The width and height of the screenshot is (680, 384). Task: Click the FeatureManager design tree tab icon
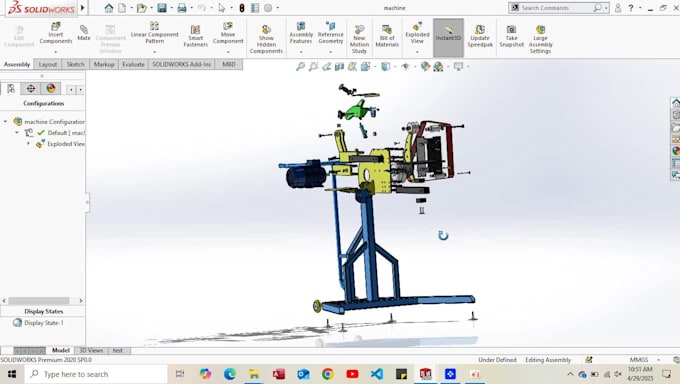click(11, 89)
